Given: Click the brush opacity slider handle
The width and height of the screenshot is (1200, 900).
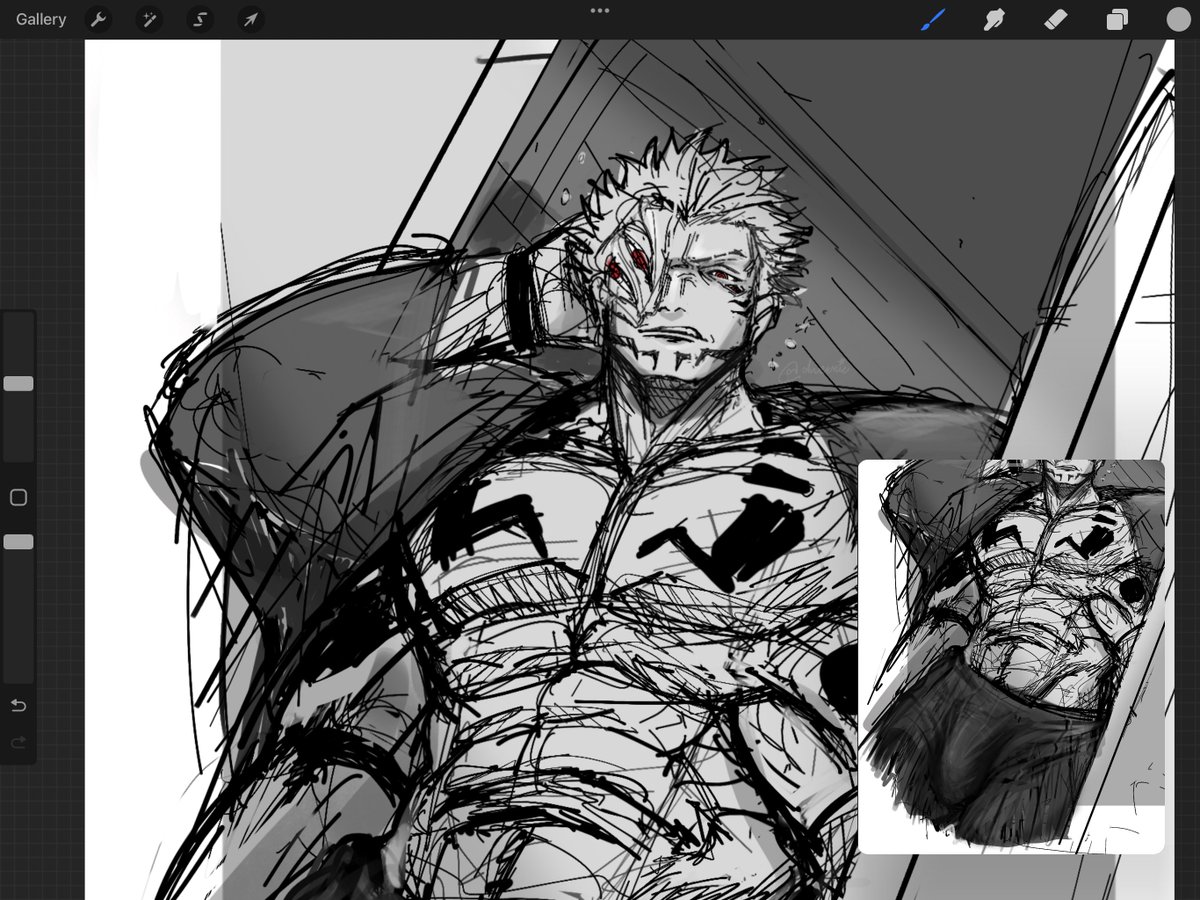Looking at the screenshot, I should click(x=18, y=542).
